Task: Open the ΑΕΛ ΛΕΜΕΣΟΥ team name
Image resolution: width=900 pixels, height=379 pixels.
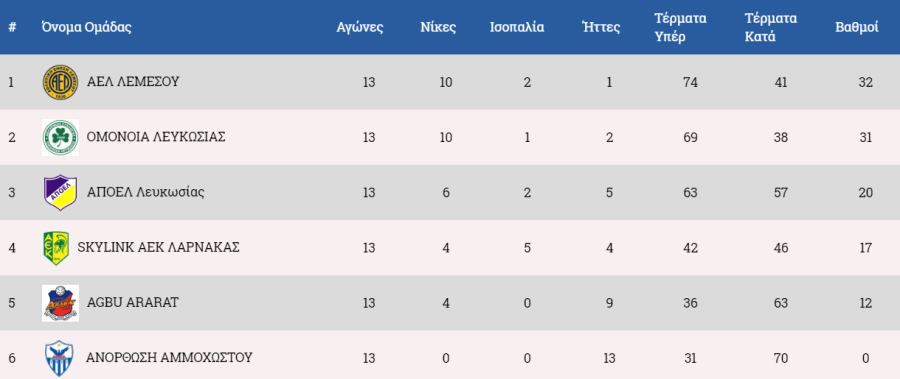Action: click(x=133, y=82)
